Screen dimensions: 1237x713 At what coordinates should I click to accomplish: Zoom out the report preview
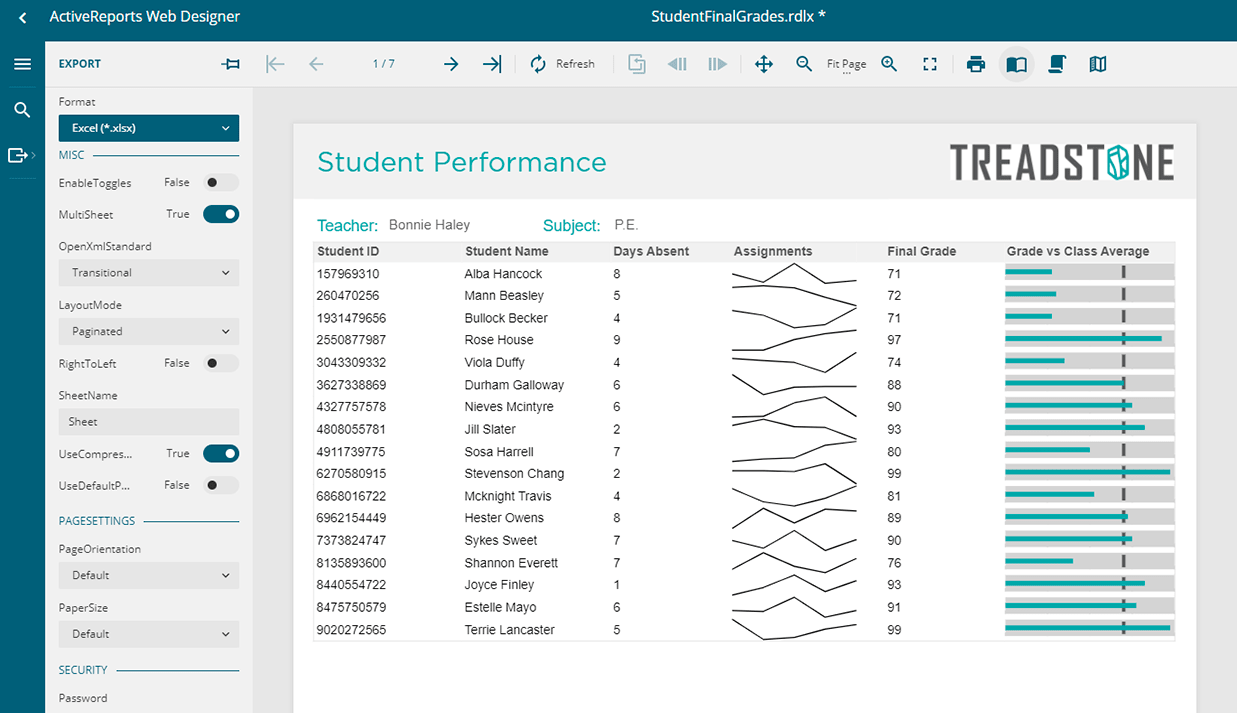click(804, 64)
